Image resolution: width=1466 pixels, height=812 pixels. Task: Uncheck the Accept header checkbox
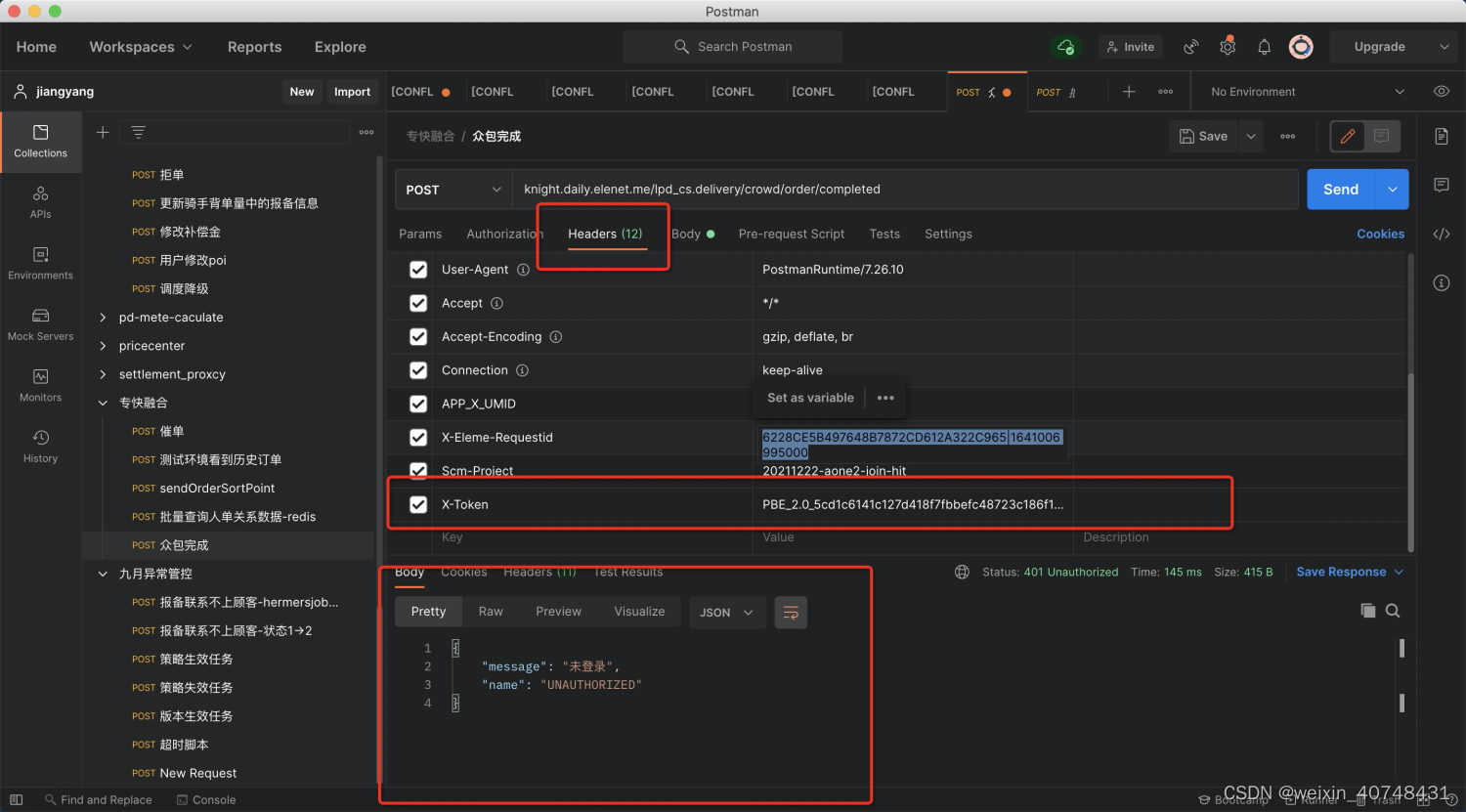click(418, 303)
